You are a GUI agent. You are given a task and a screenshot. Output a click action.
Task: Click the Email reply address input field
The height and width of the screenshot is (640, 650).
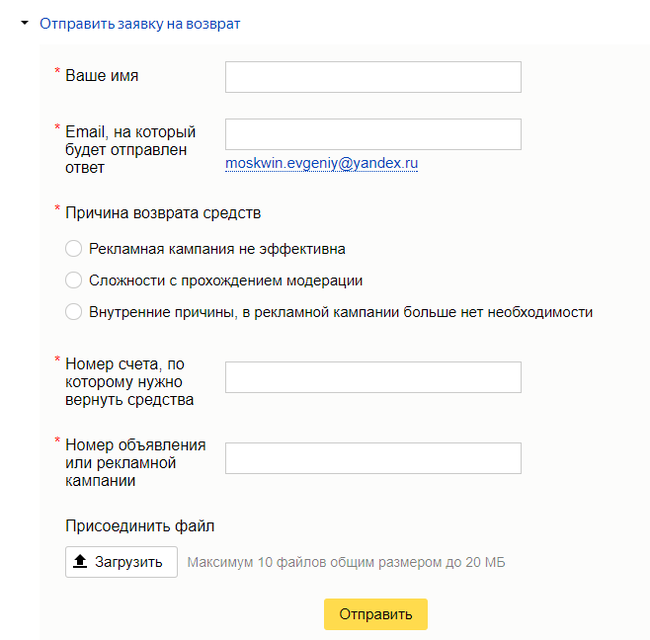click(x=373, y=134)
